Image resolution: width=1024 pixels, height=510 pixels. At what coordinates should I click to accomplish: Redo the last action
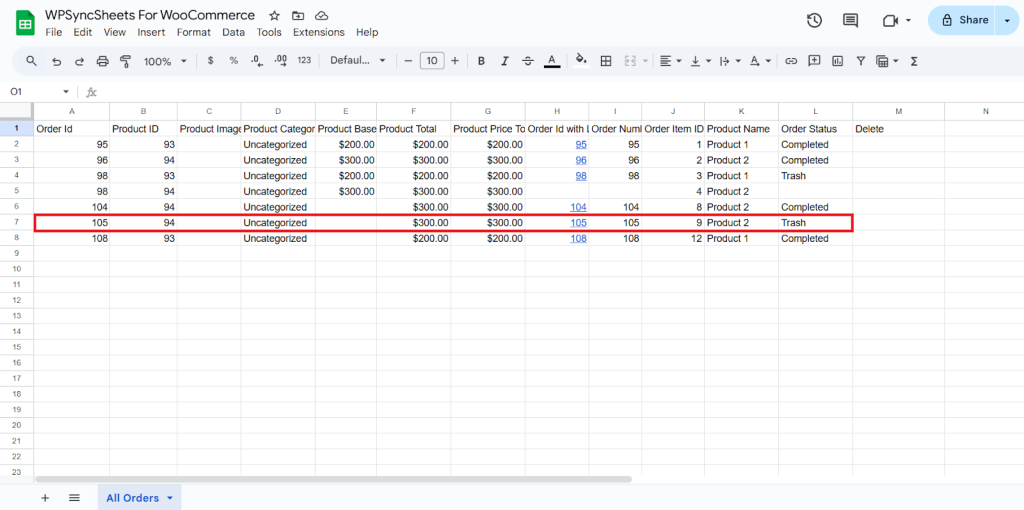click(x=79, y=61)
